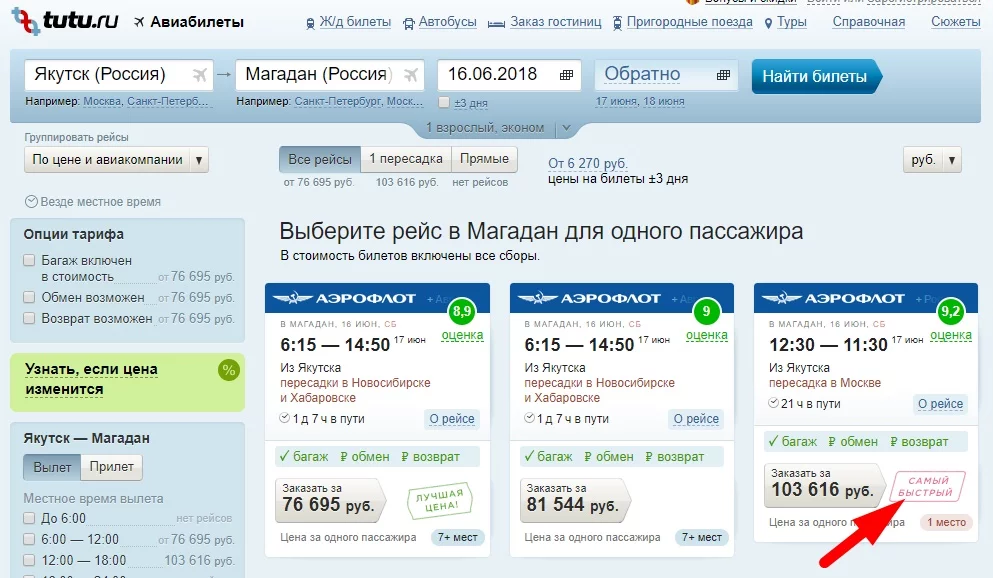Enable Багаж включен в стоимость option
Screen dimensions: 993x578
(29, 260)
